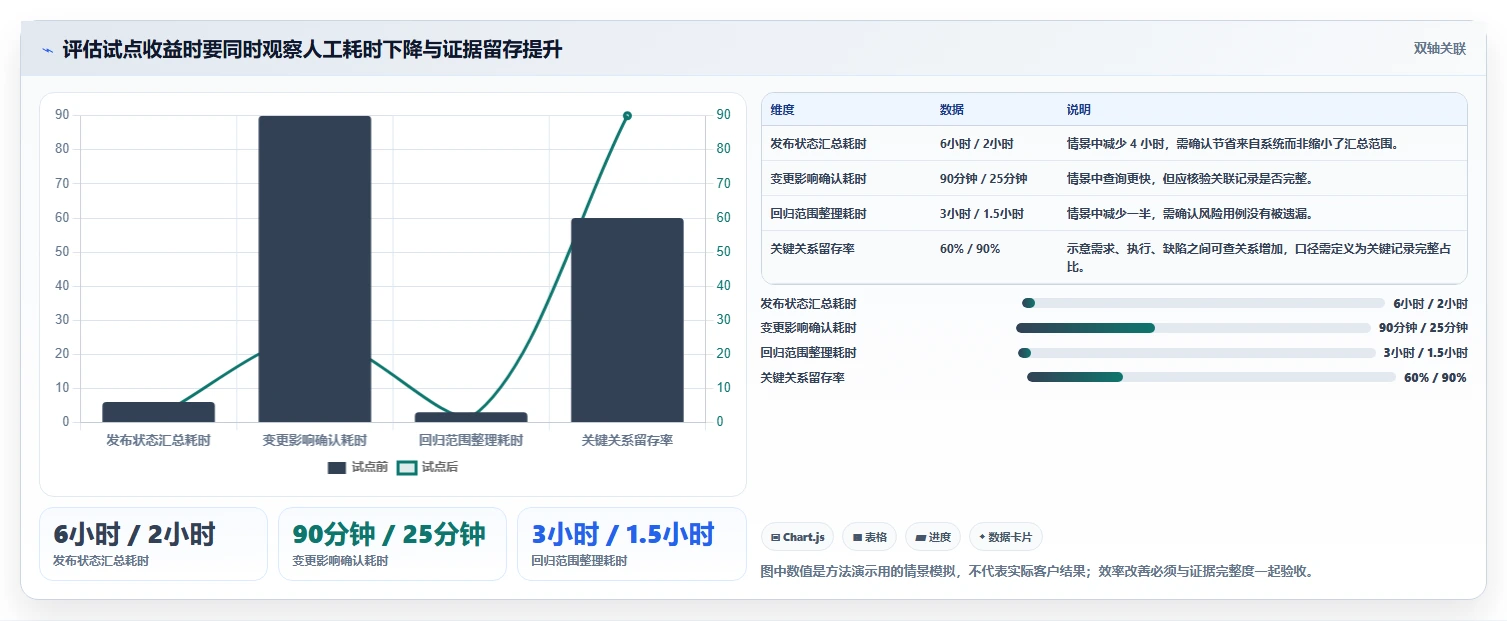
Task: Click x-axis label 发布状态汇总耗时
Action: tap(158, 440)
